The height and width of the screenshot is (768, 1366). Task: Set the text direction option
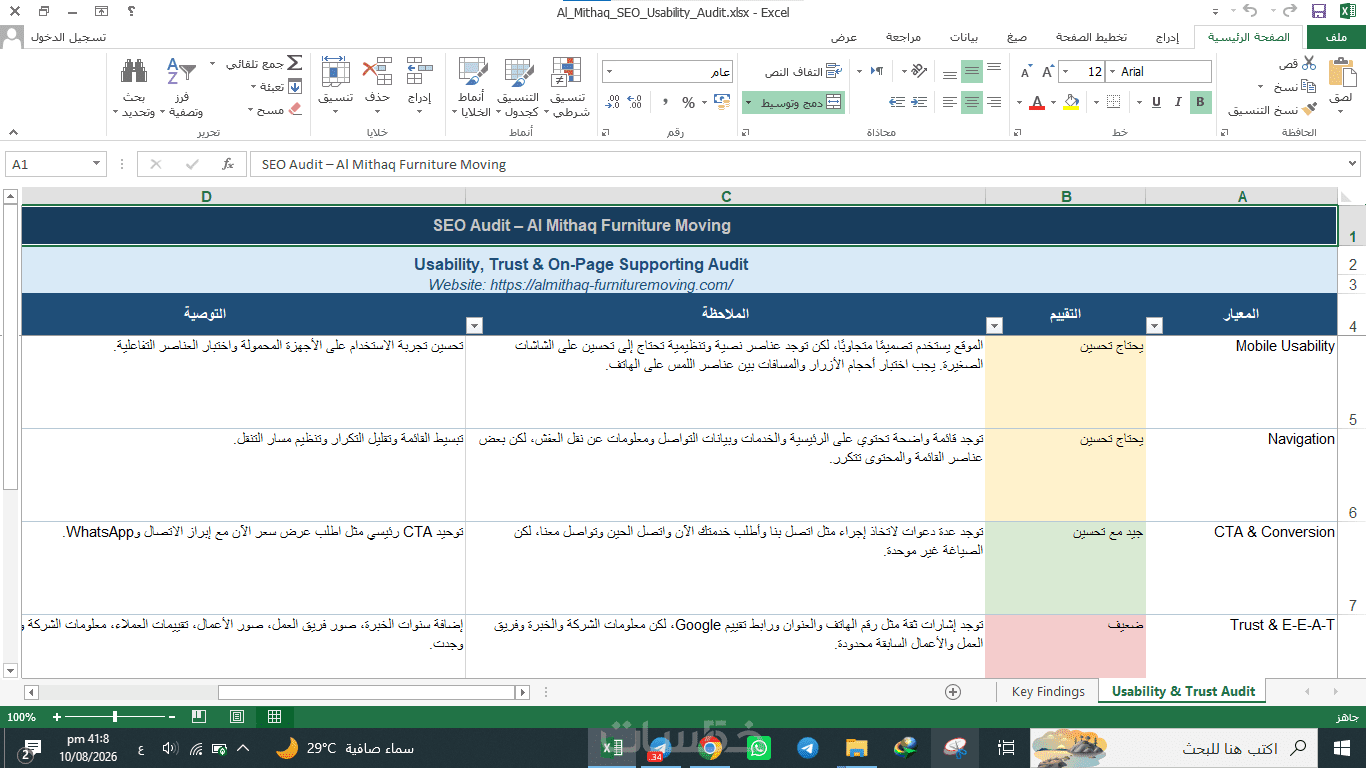[x=876, y=72]
